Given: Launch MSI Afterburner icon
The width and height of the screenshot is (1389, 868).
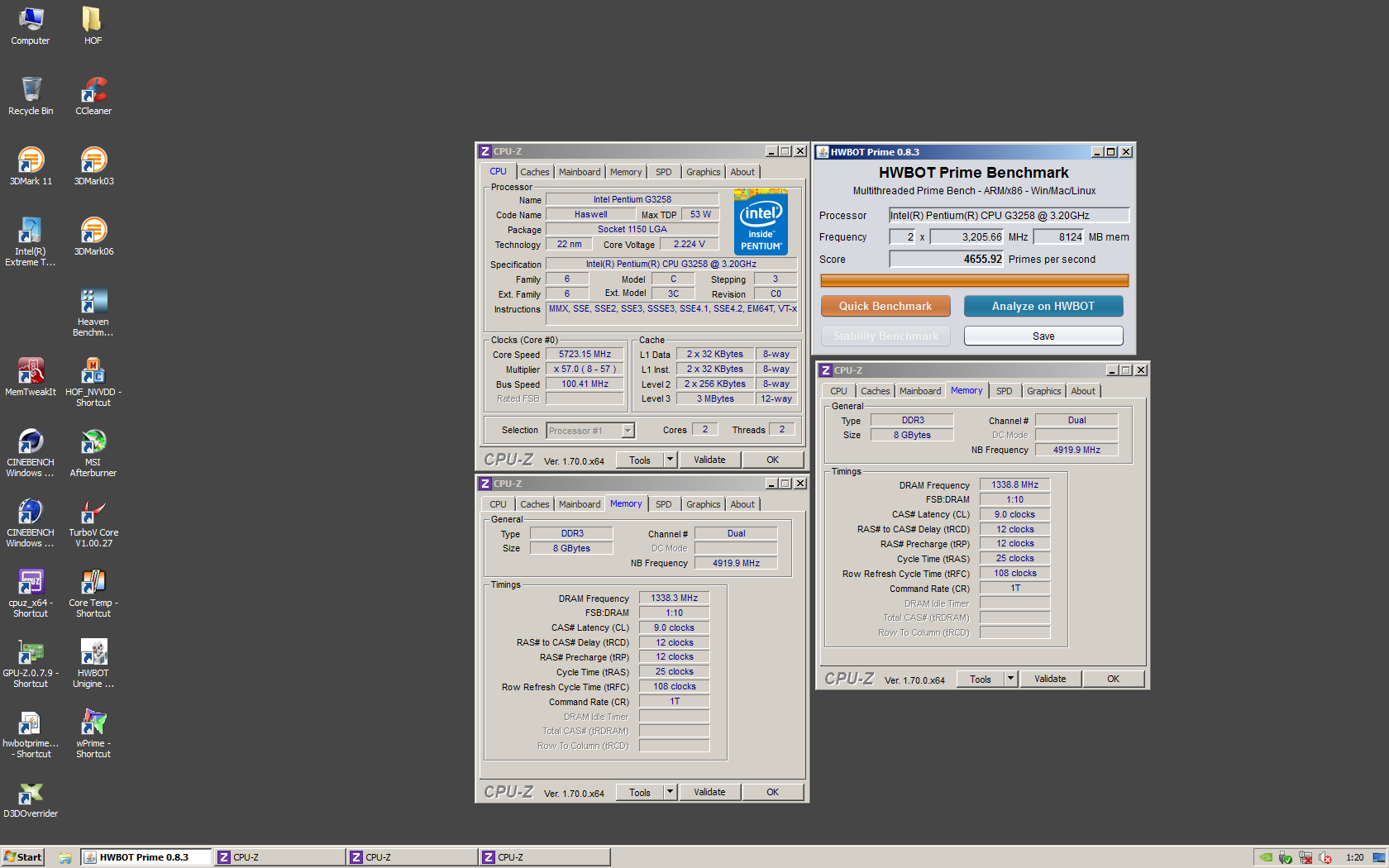Looking at the screenshot, I should [93, 453].
